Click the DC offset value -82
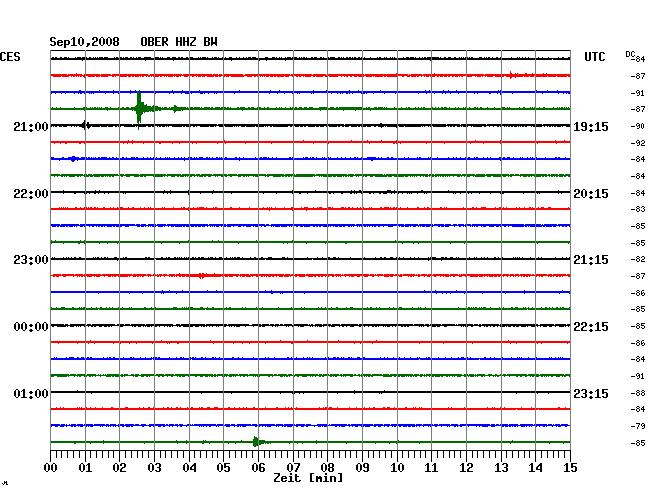 point(638,259)
